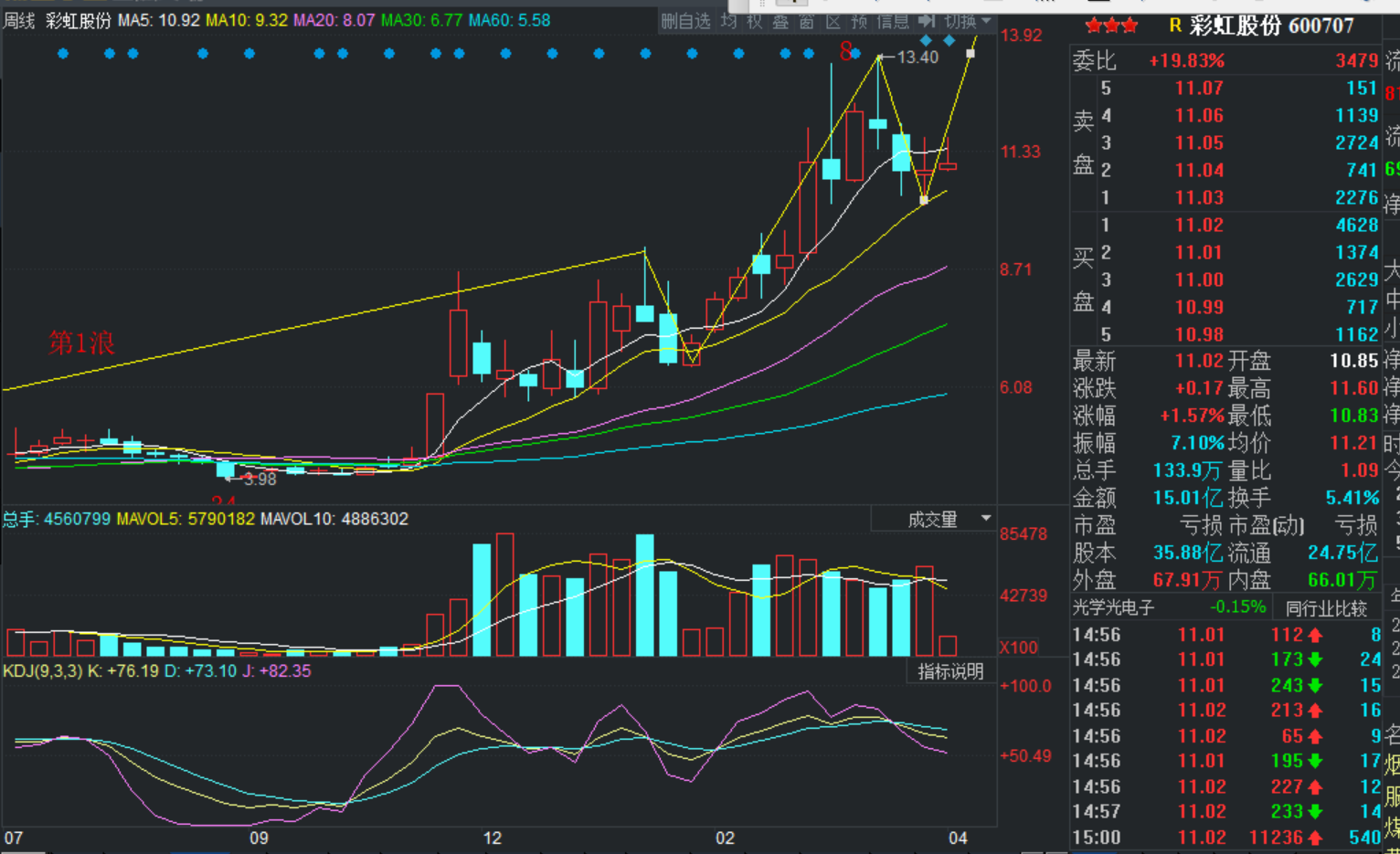Click the 第1浪 wave annotation

[x=81, y=343]
